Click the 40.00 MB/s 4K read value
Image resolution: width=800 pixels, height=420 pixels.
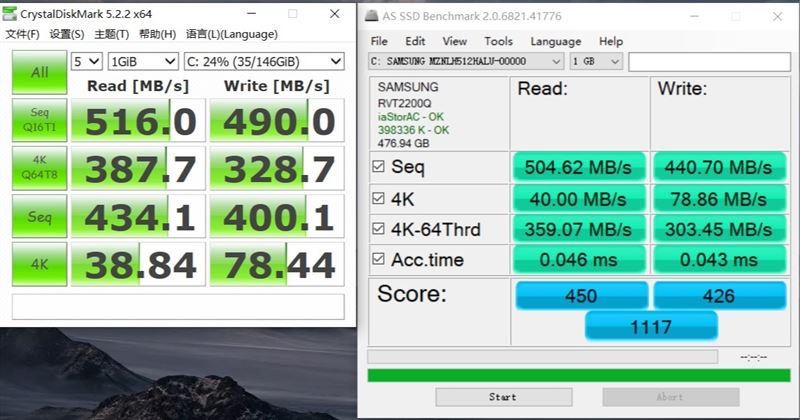(x=579, y=199)
